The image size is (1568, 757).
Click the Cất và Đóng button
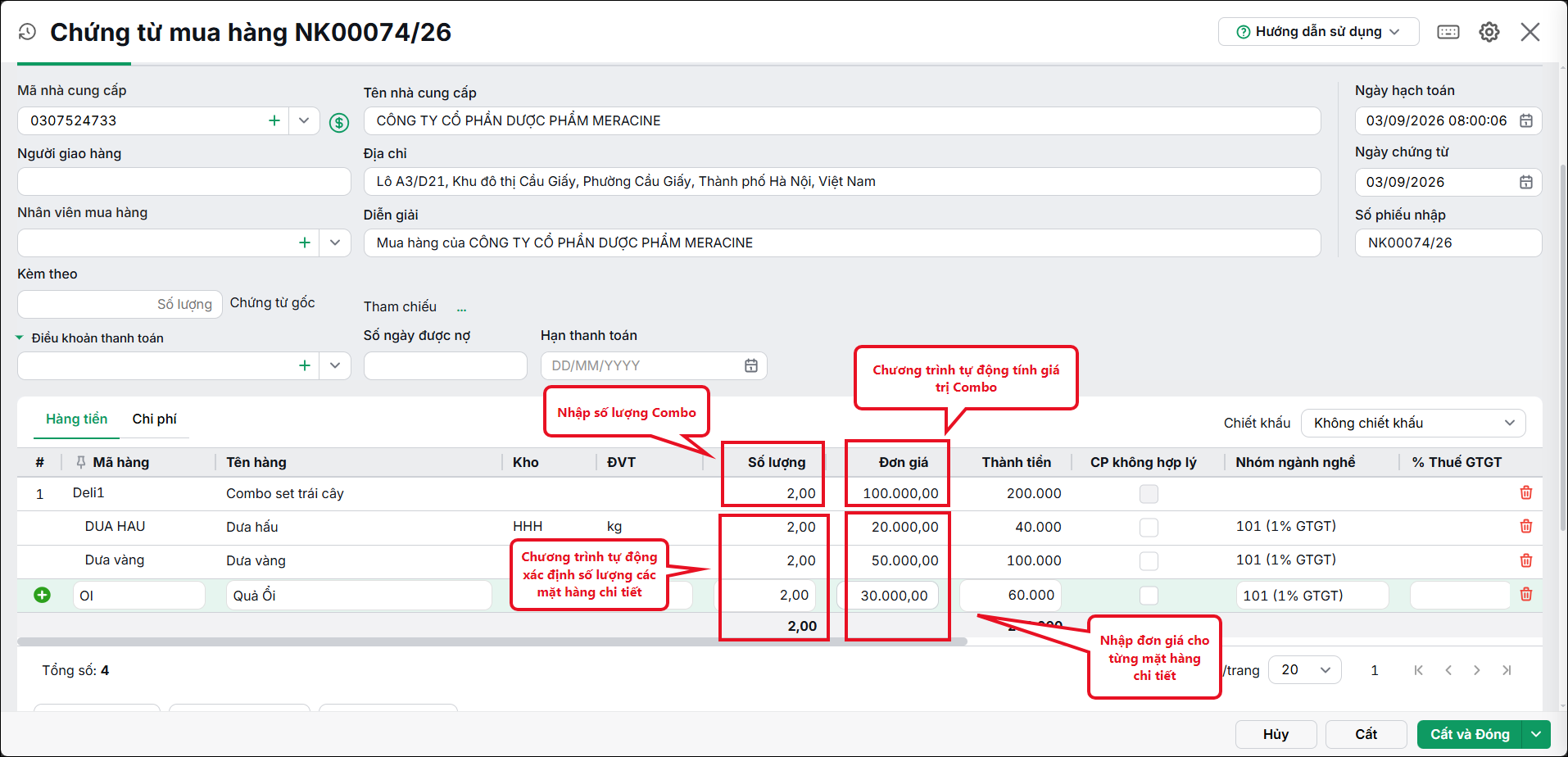pyautogui.click(x=1470, y=734)
